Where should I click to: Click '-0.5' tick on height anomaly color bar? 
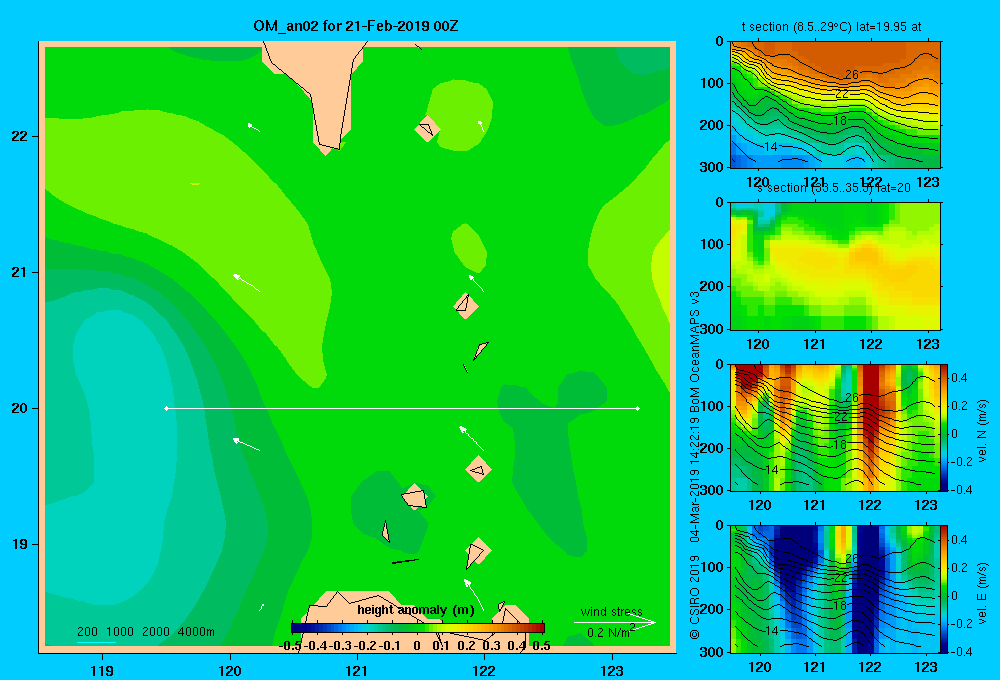pos(291,646)
